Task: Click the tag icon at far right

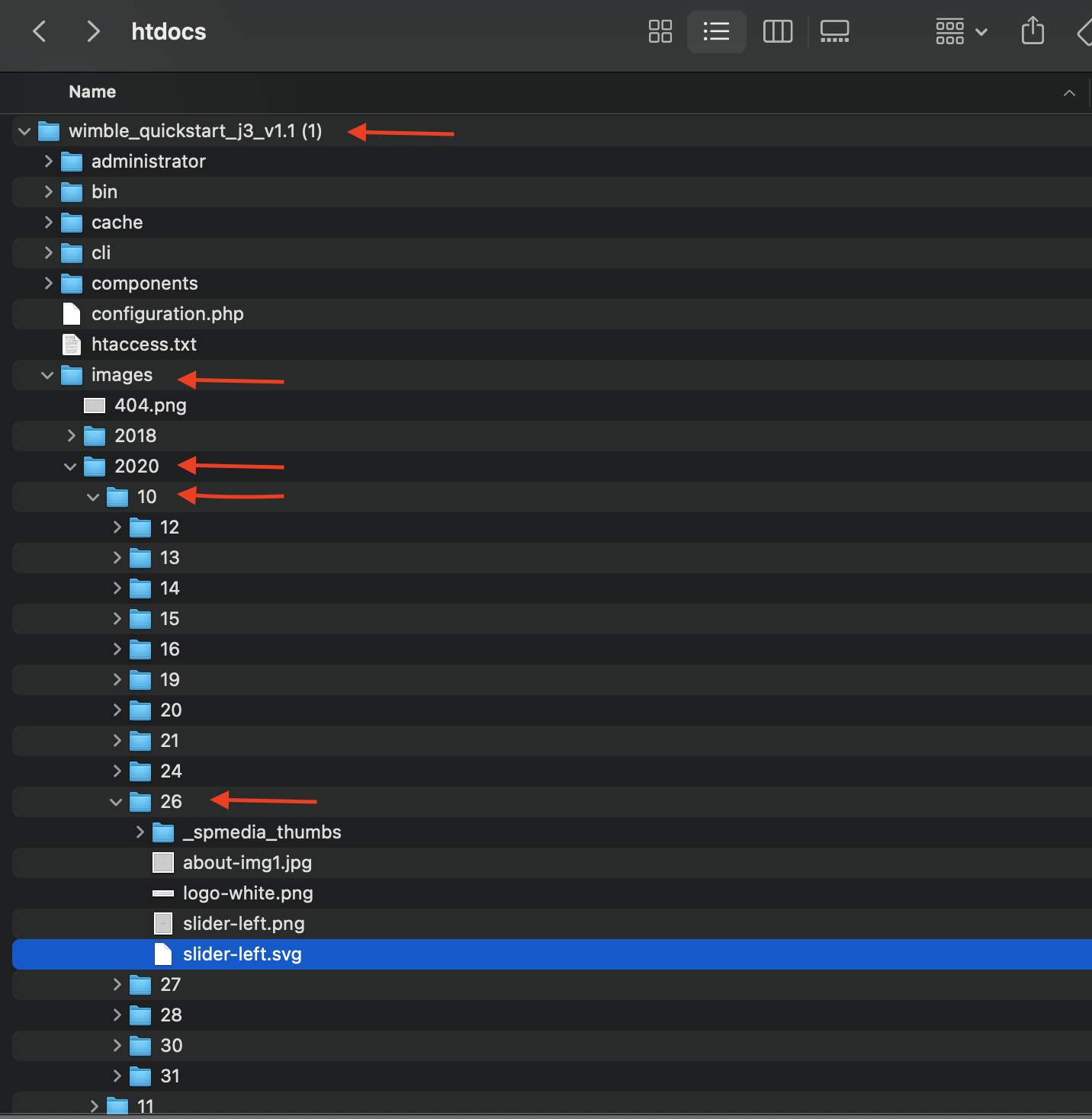Action: point(1084,31)
